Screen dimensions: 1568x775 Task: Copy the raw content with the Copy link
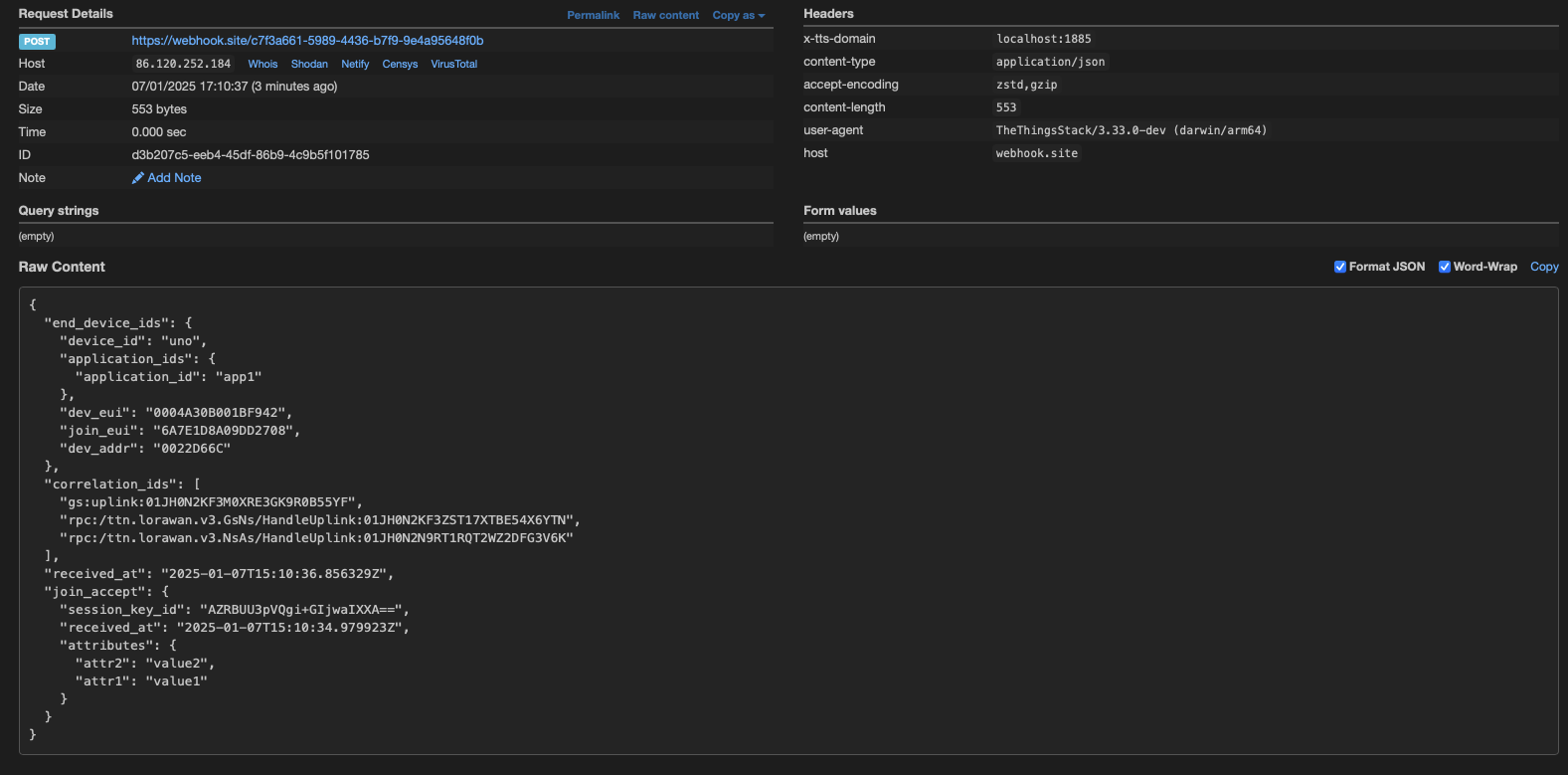[x=1544, y=267]
